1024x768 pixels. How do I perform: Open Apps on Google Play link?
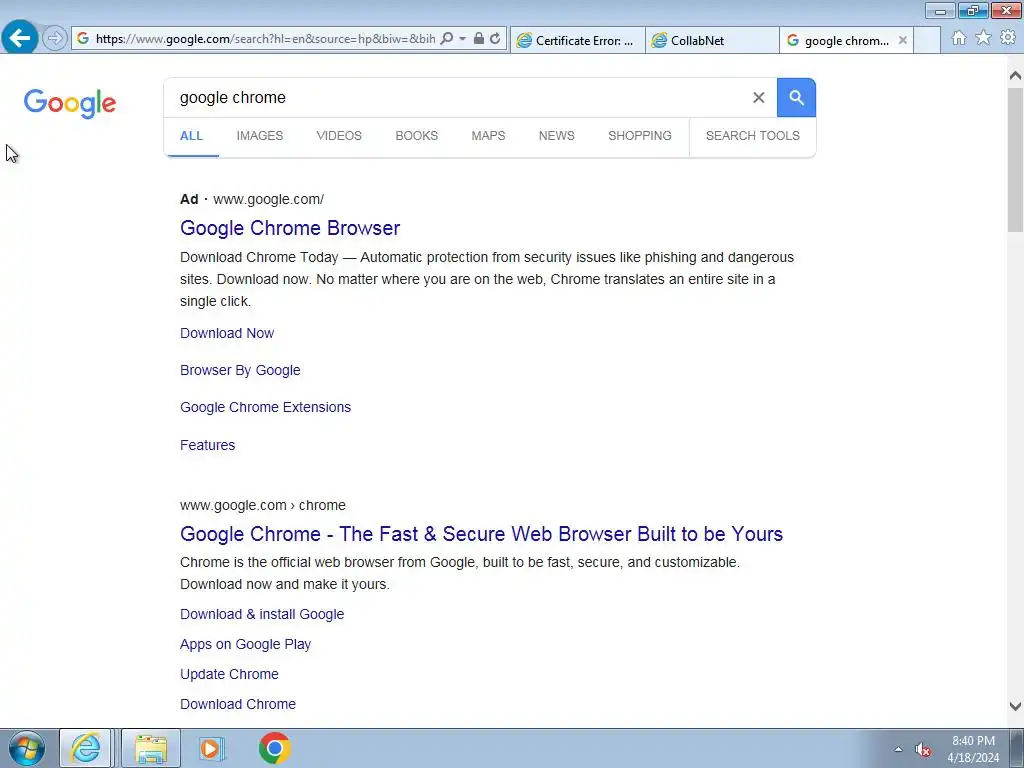point(246,645)
